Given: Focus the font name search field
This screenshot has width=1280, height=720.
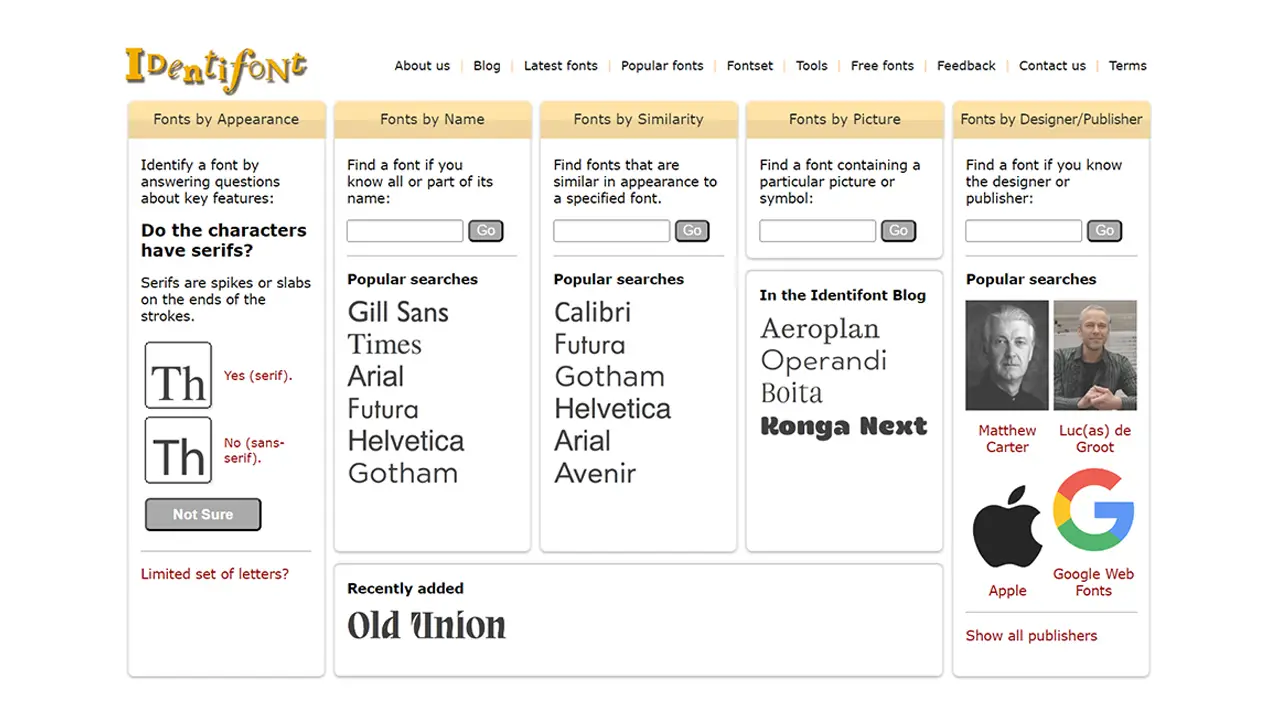Looking at the screenshot, I should click(x=405, y=231).
